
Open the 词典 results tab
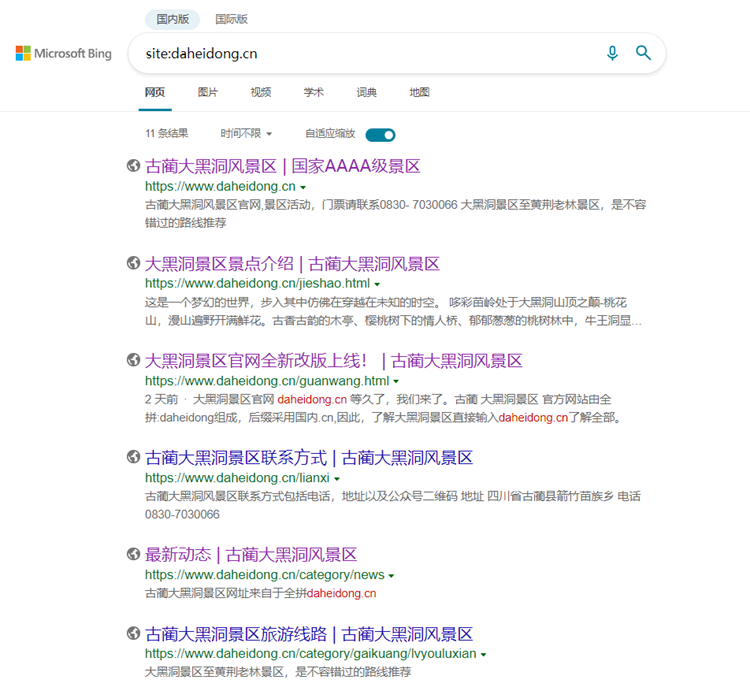point(366,92)
